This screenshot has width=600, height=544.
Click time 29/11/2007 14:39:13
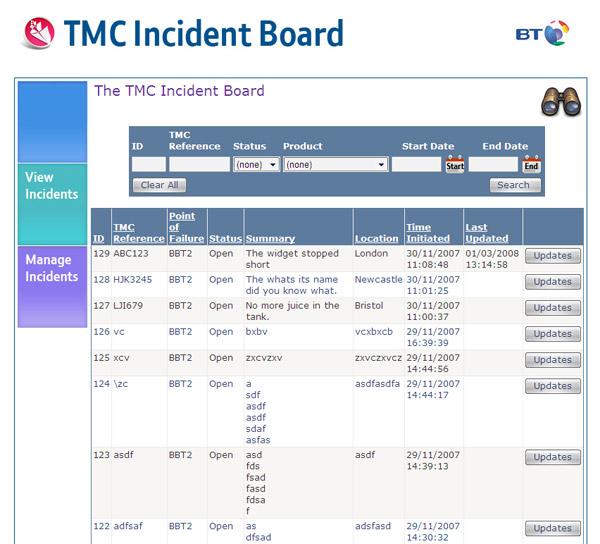(433, 460)
